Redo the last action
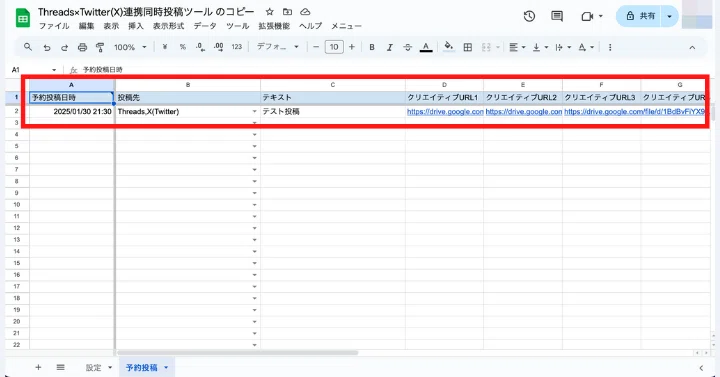Viewport: 720px width, 377px height. 65,47
